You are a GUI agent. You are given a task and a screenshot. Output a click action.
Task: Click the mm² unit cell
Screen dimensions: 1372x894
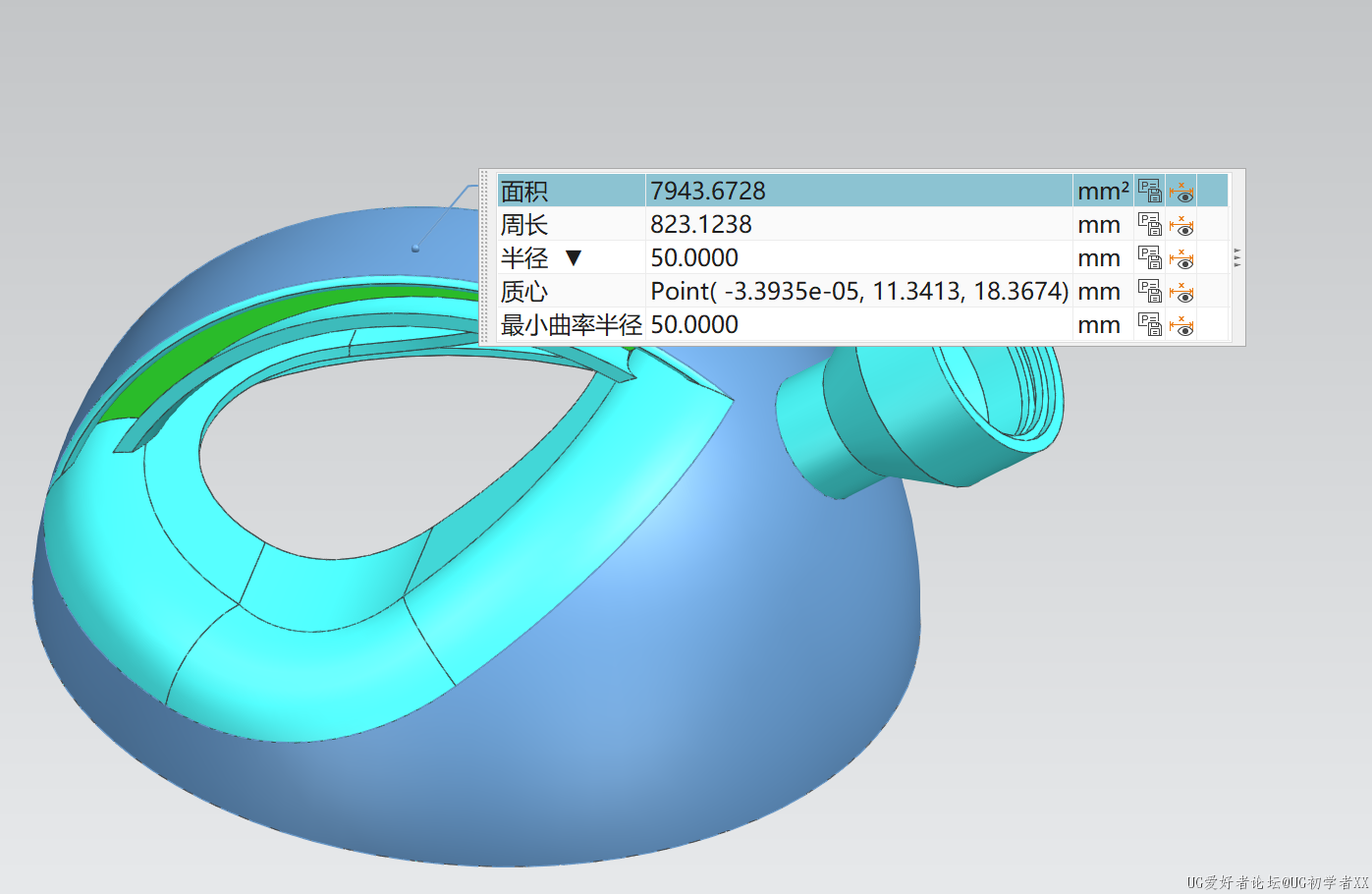coord(1103,191)
